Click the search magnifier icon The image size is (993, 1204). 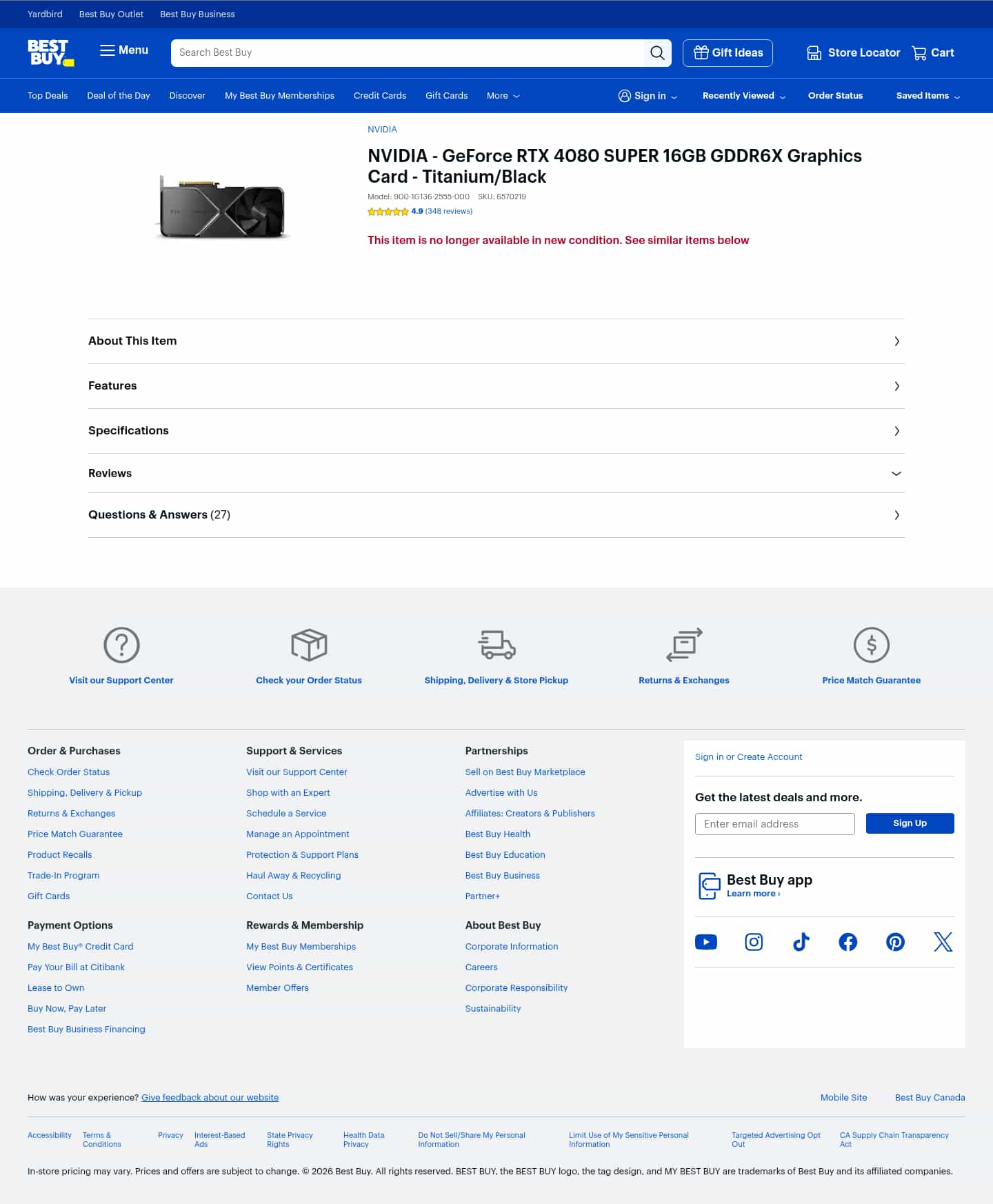(x=657, y=53)
